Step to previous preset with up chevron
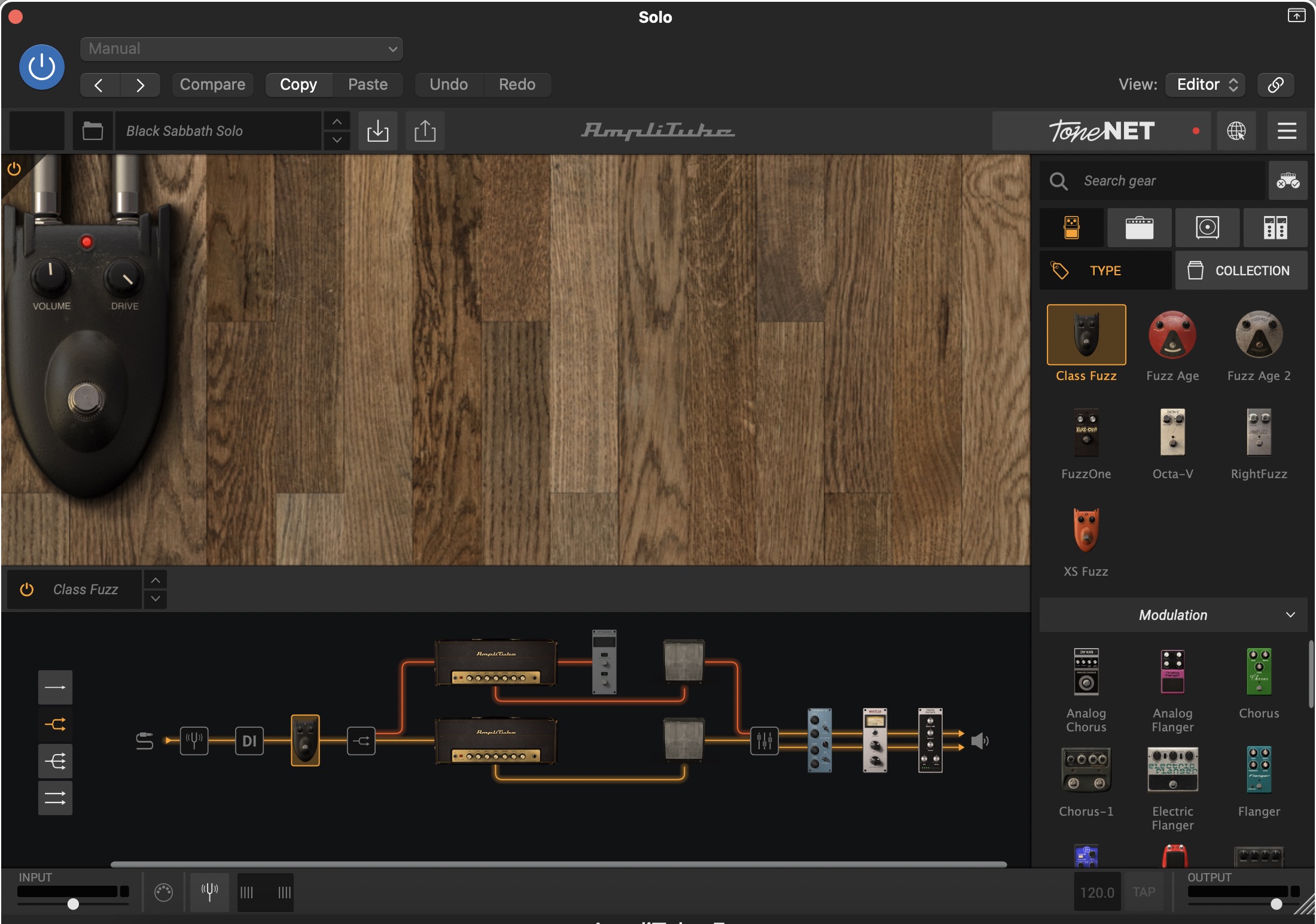 (x=337, y=121)
